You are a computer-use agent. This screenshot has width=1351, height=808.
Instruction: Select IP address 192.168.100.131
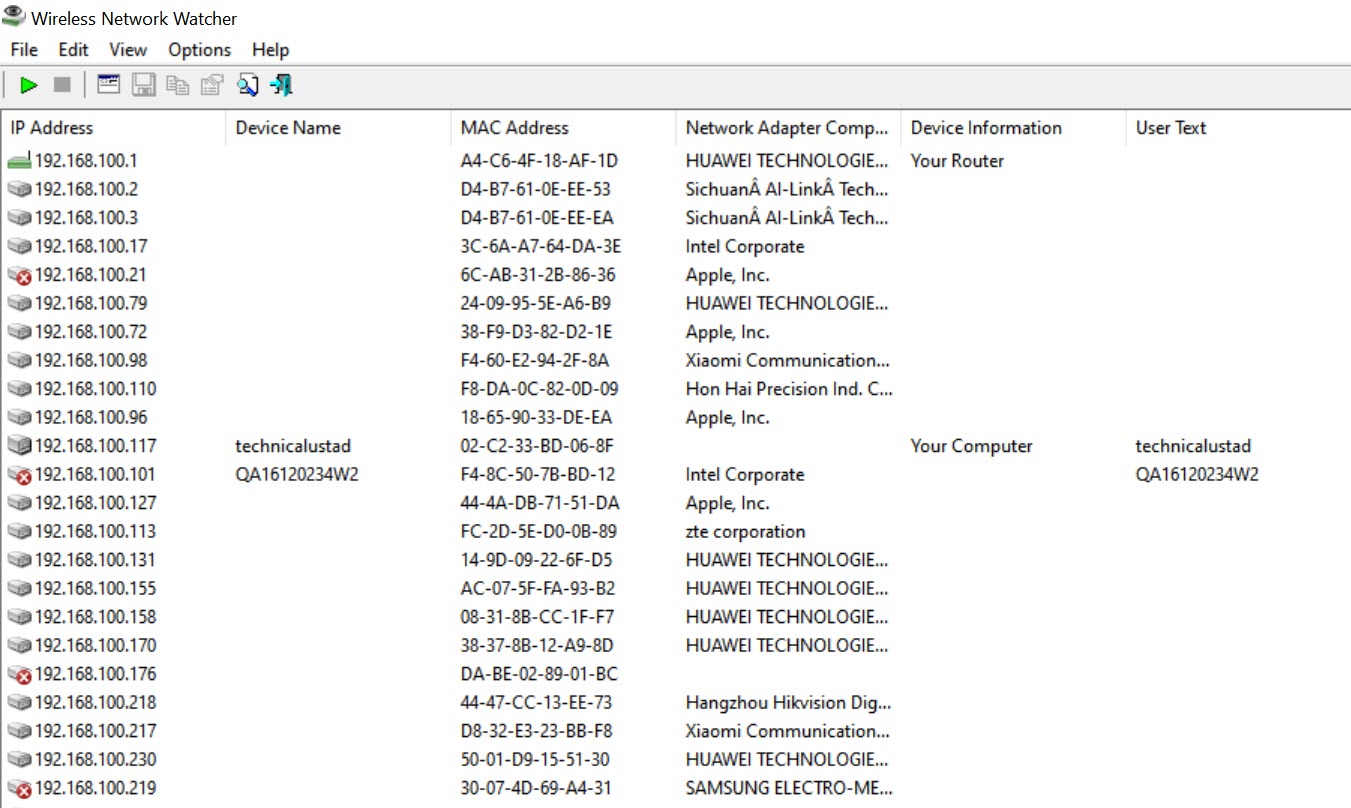point(95,560)
